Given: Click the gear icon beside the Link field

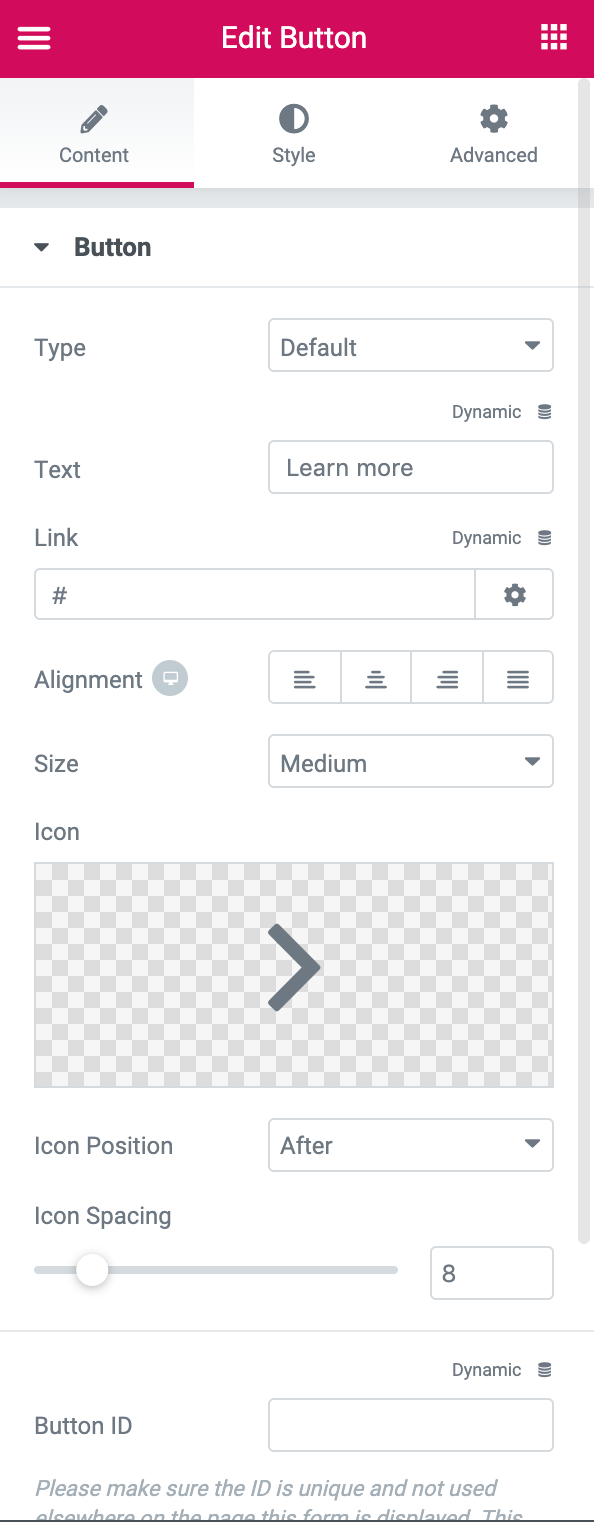Looking at the screenshot, I should coord(514,593).
